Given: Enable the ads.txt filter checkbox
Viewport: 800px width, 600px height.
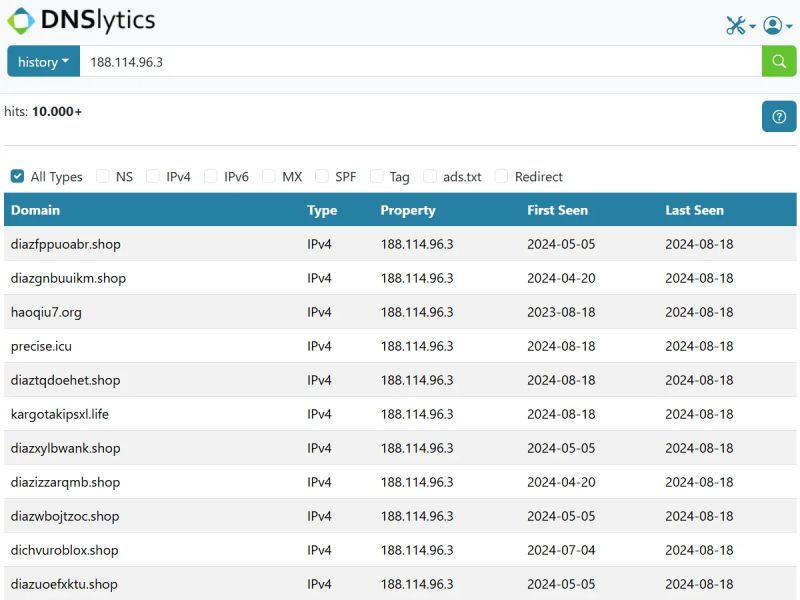Looking at the screenshot, I should coord(430,176).
